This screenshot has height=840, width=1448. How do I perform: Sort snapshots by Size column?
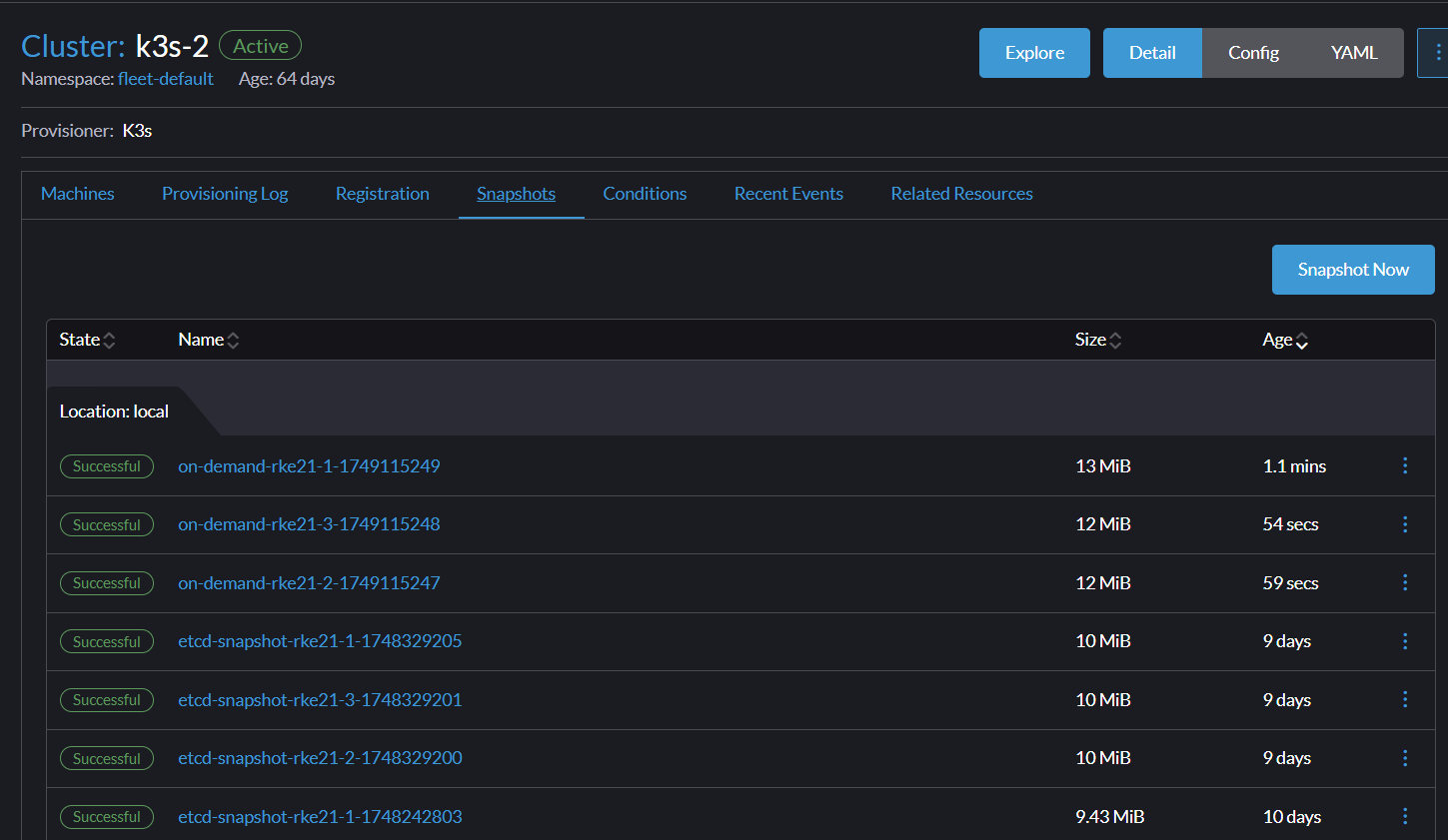1098,340
